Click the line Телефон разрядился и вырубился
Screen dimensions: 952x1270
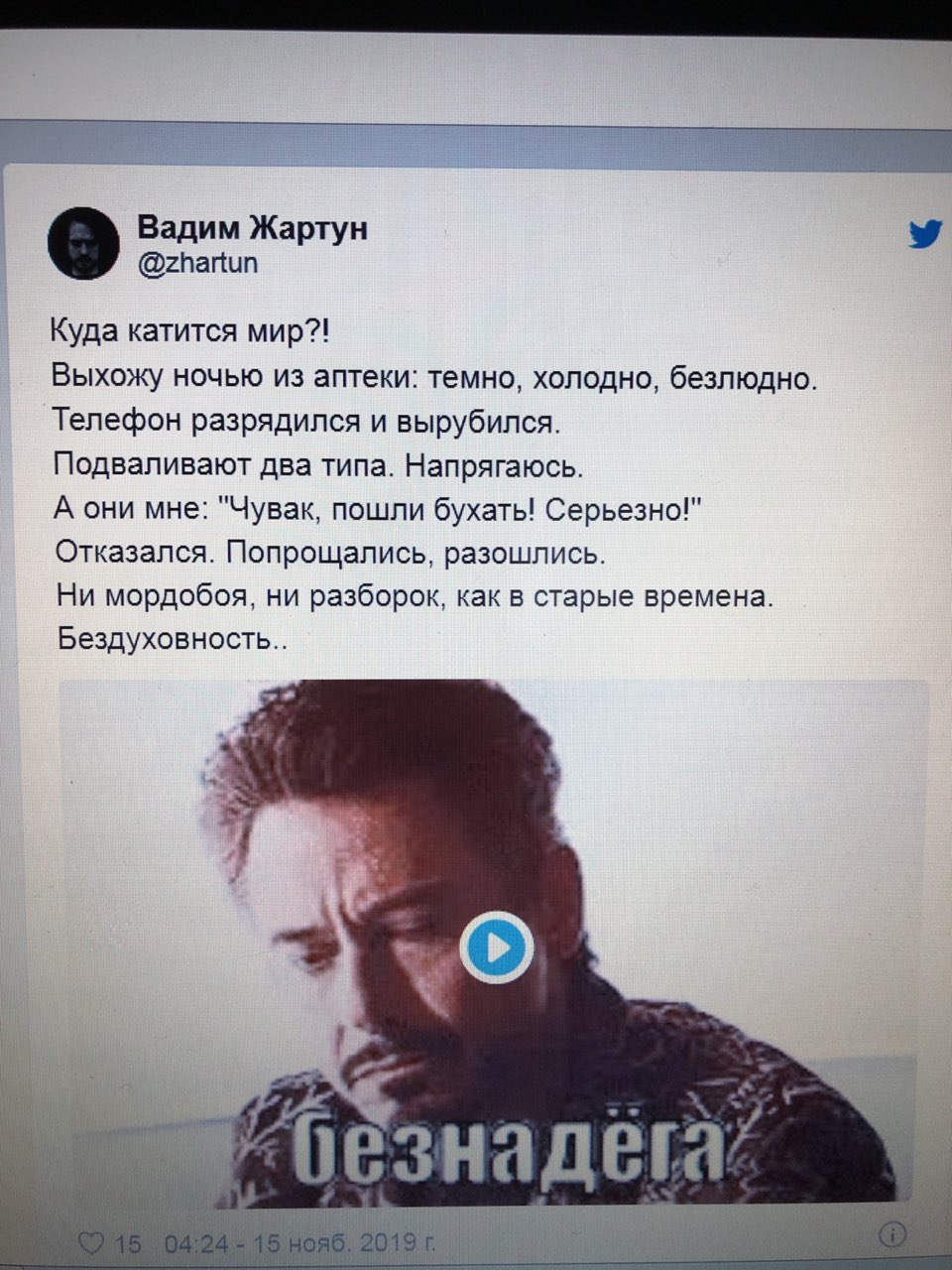point(306,422)
